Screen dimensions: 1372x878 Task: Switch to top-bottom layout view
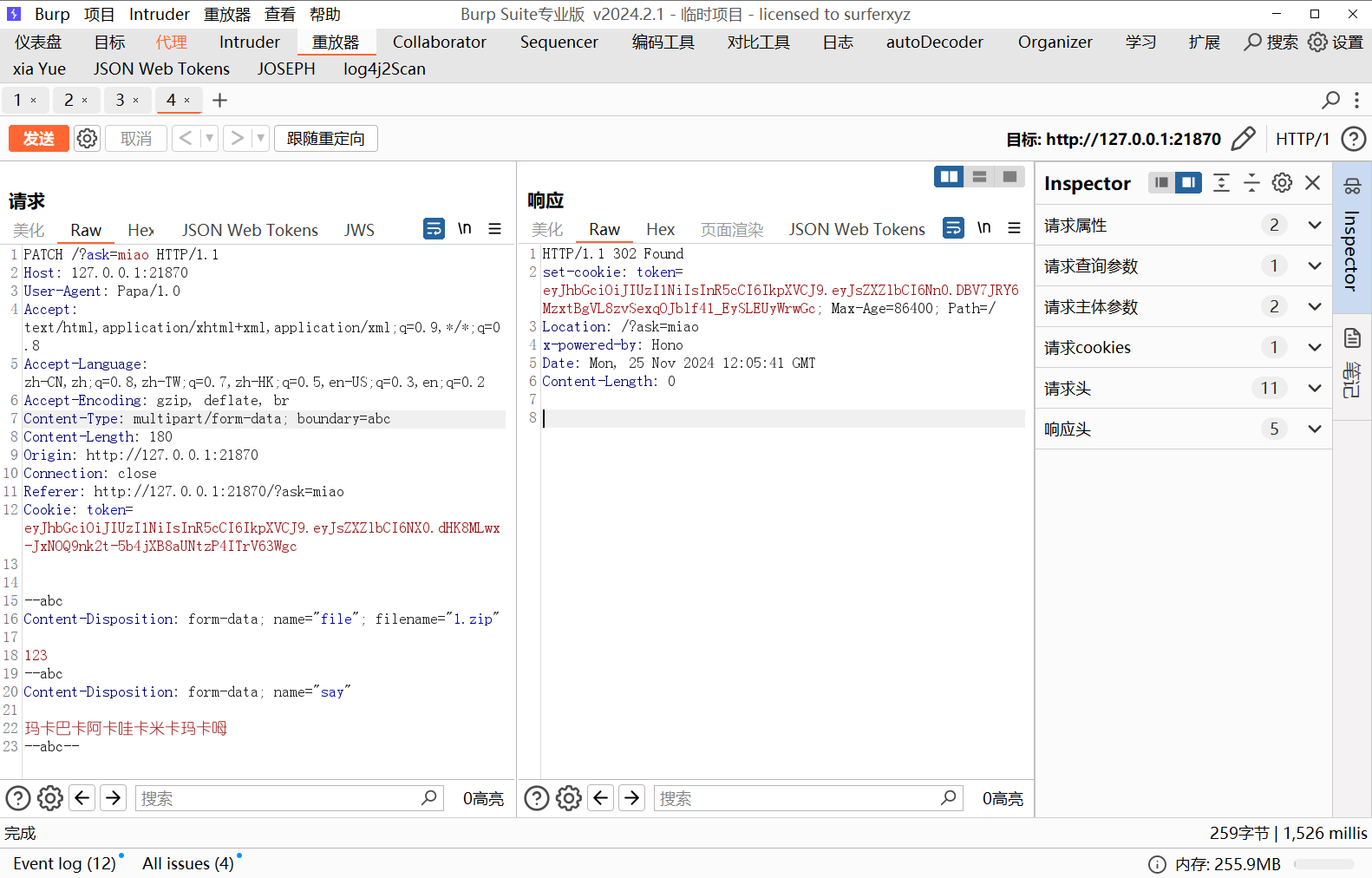coord(979,177)
